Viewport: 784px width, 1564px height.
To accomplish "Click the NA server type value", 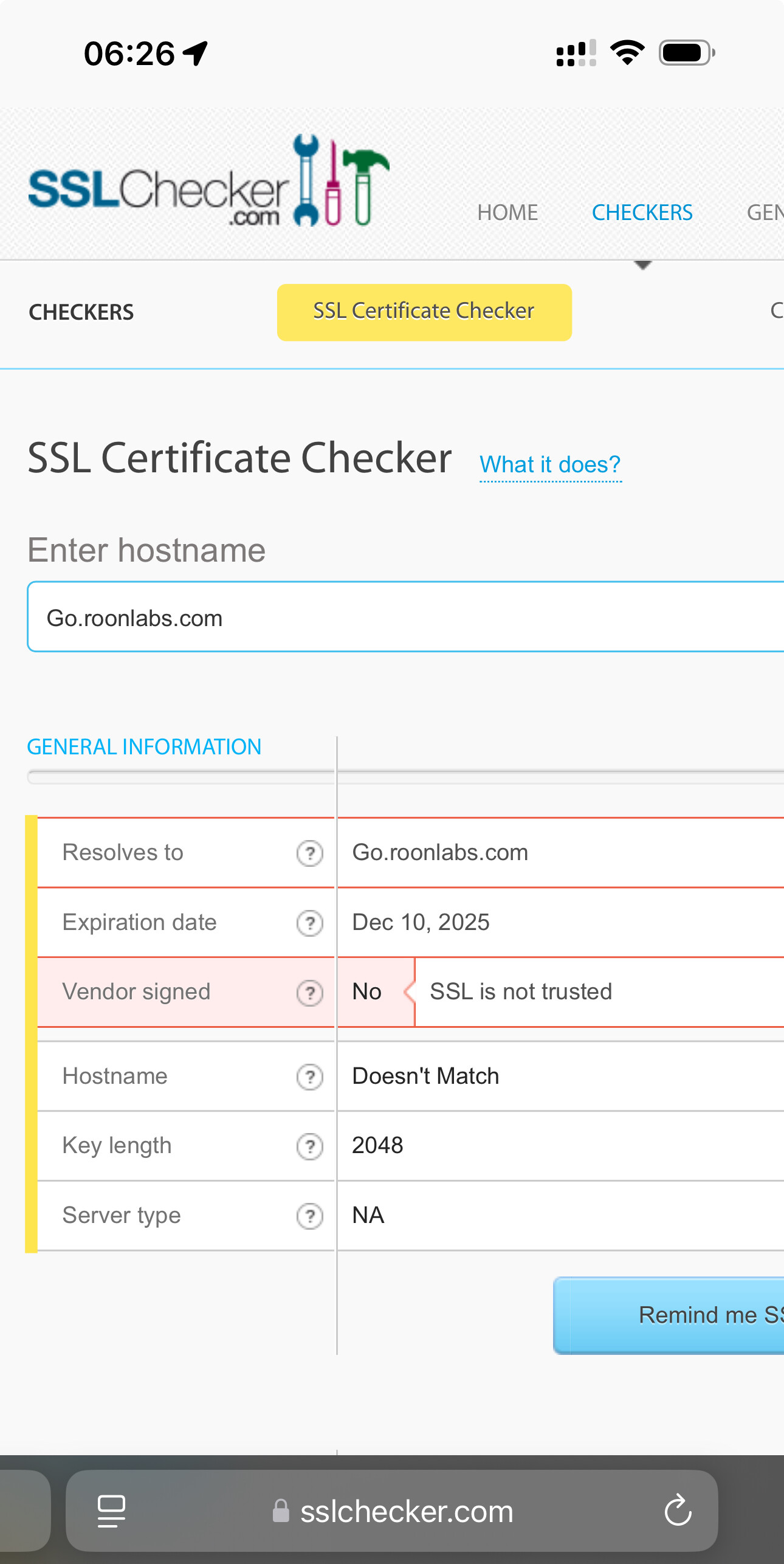I will [368, 1216].
